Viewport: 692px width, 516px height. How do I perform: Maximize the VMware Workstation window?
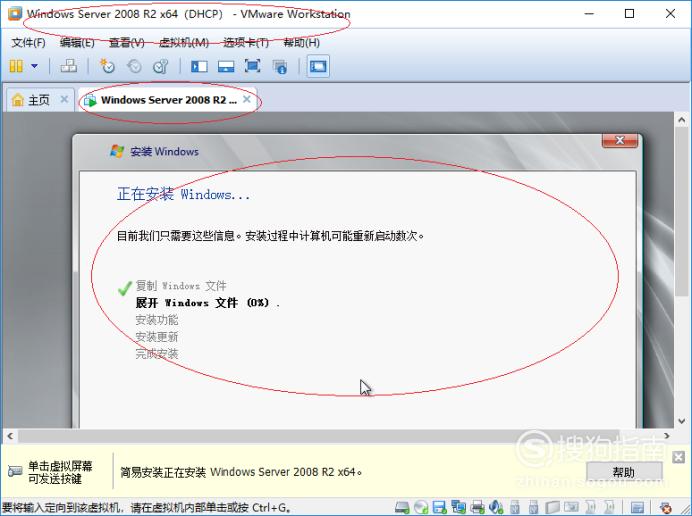point(630,14)
